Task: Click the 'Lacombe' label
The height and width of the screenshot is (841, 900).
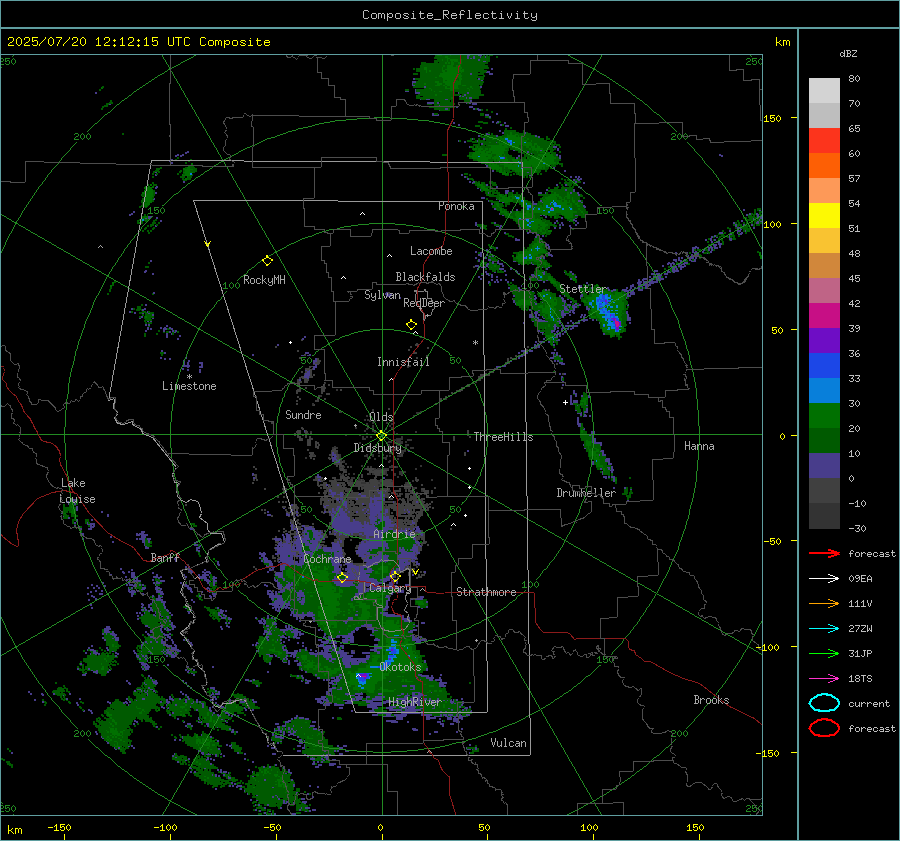Action: [x=431, y=251]
